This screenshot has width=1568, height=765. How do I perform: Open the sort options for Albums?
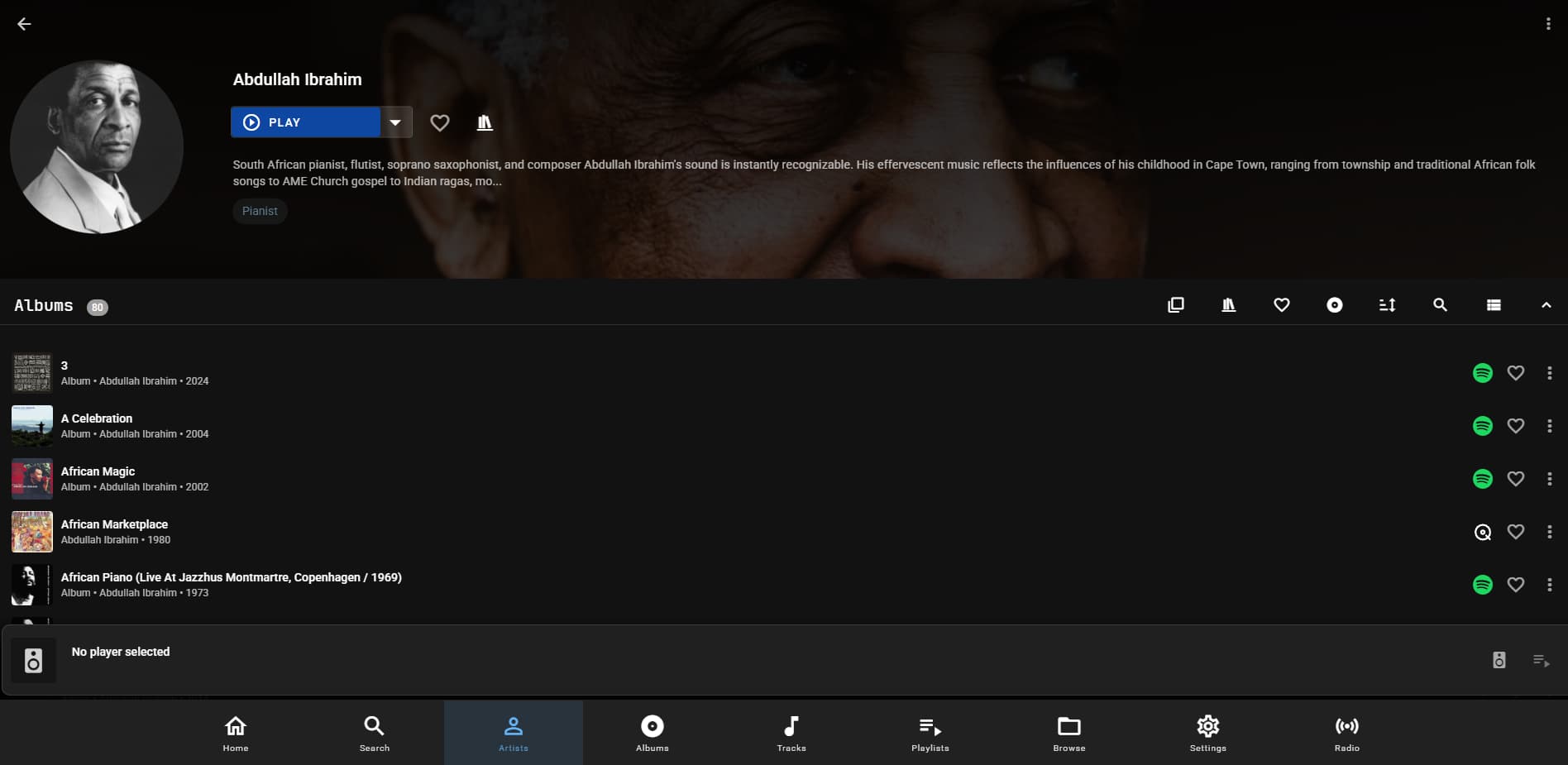(x=1387, y=305)
